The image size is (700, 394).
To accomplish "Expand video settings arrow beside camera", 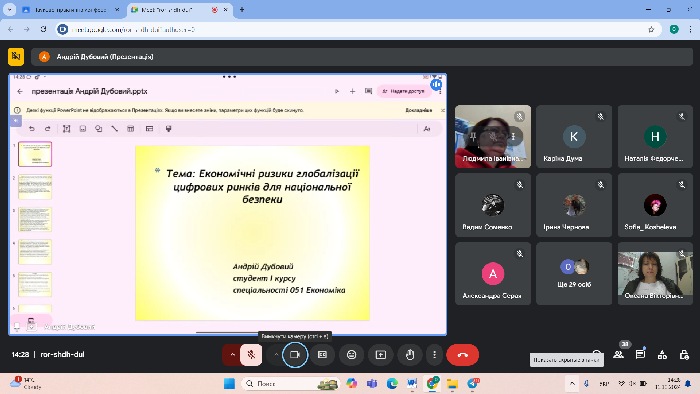I will (x=276, y=355).
